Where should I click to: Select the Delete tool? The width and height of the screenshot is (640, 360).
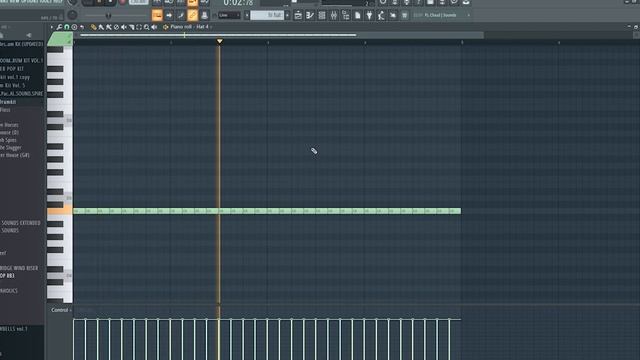coord(116,27)
